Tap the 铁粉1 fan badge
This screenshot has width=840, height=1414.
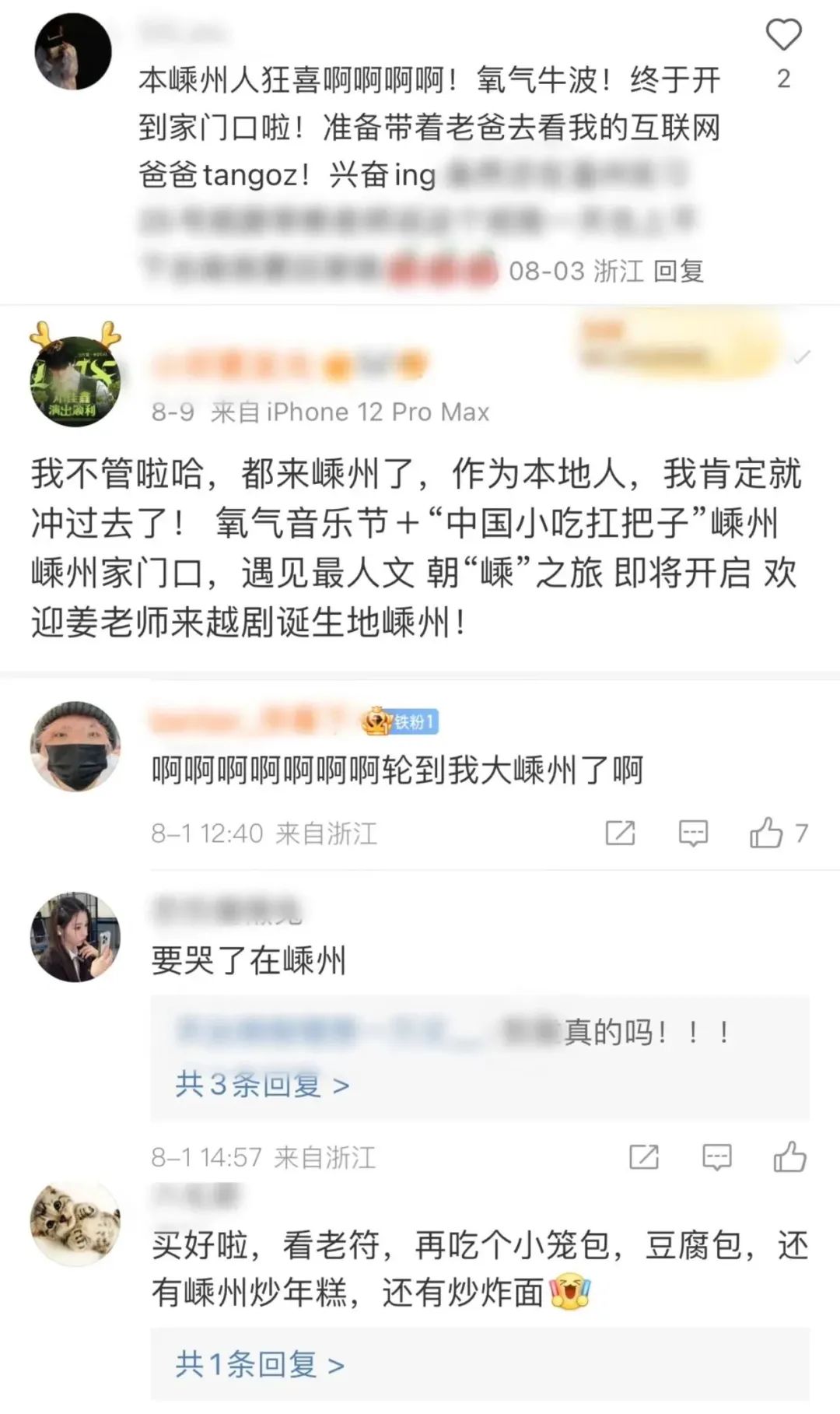[x=401, y=722]
